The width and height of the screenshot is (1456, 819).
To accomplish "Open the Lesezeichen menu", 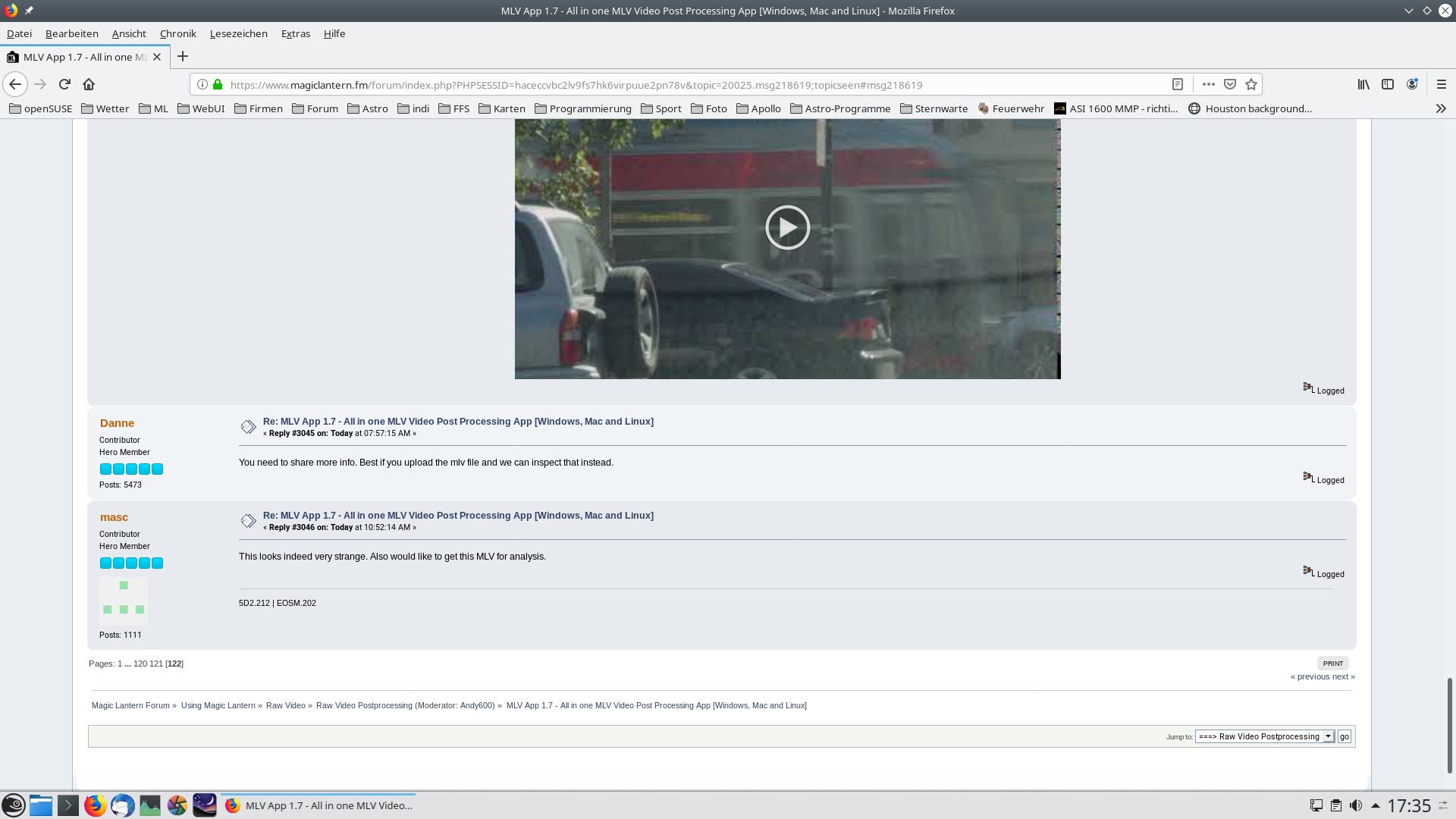I will coord(238,33).
